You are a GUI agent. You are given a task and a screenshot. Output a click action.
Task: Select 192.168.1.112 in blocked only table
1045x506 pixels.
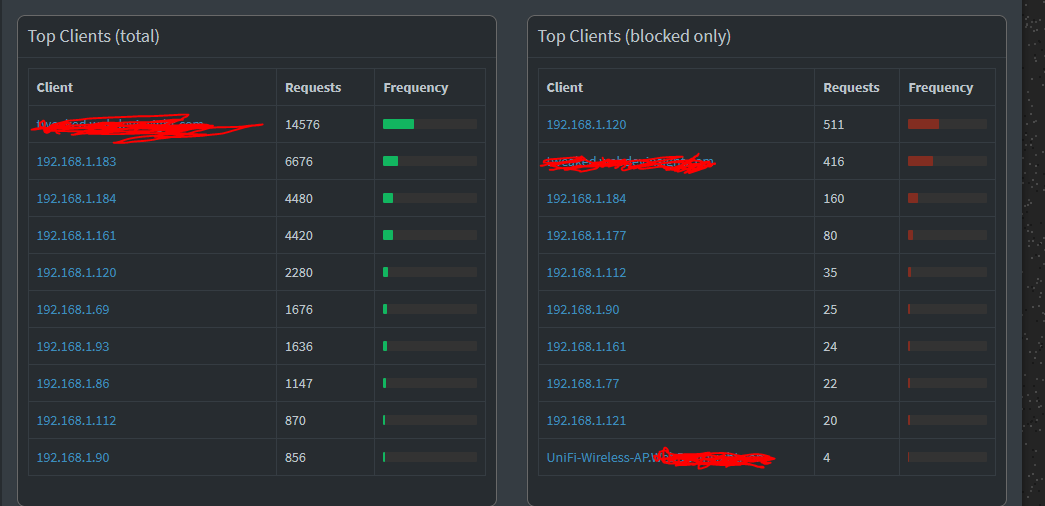586,272
